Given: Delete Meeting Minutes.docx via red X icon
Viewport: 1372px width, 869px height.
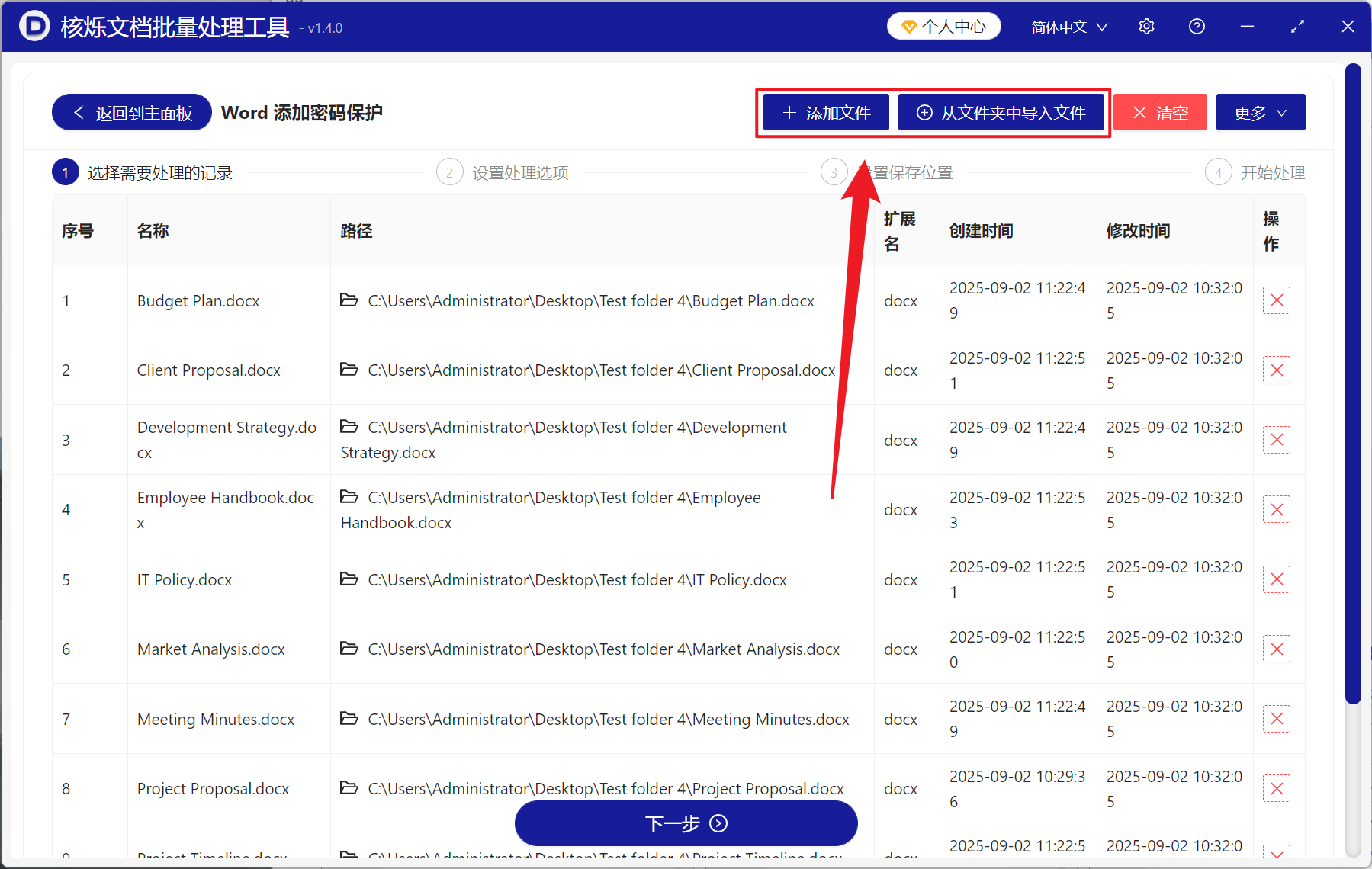Looking at the screenshot, I should 1276,718.
